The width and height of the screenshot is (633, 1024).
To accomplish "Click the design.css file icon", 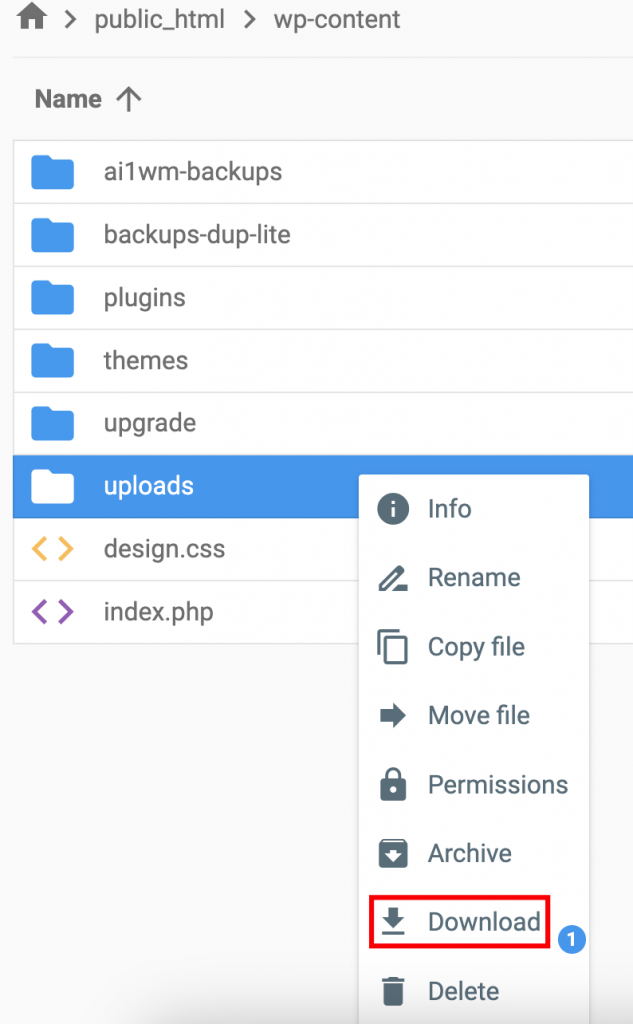I will [52, 548].
